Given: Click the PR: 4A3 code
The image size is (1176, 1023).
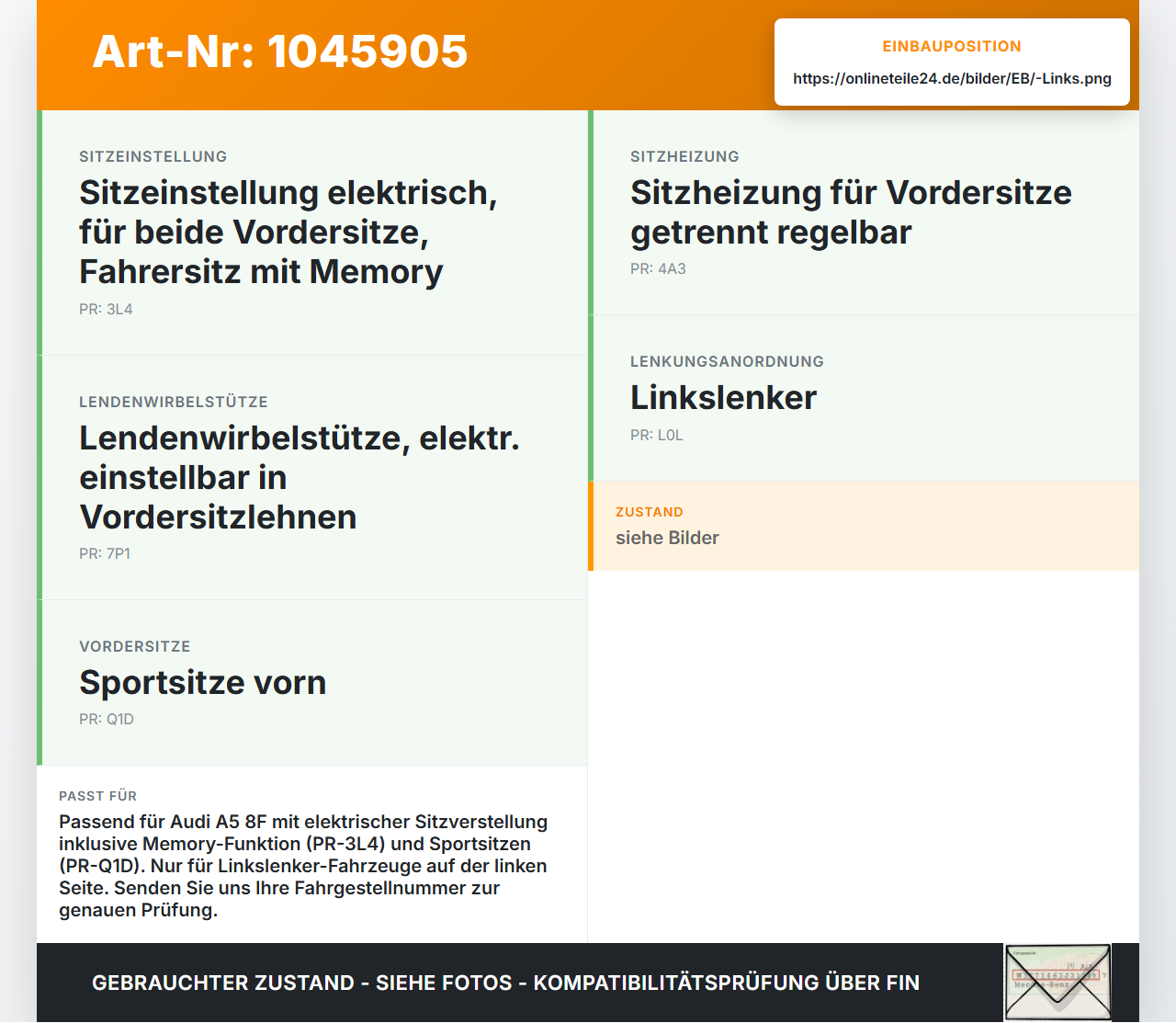Looking at the screenshot, I should click(x=658, y=268).
